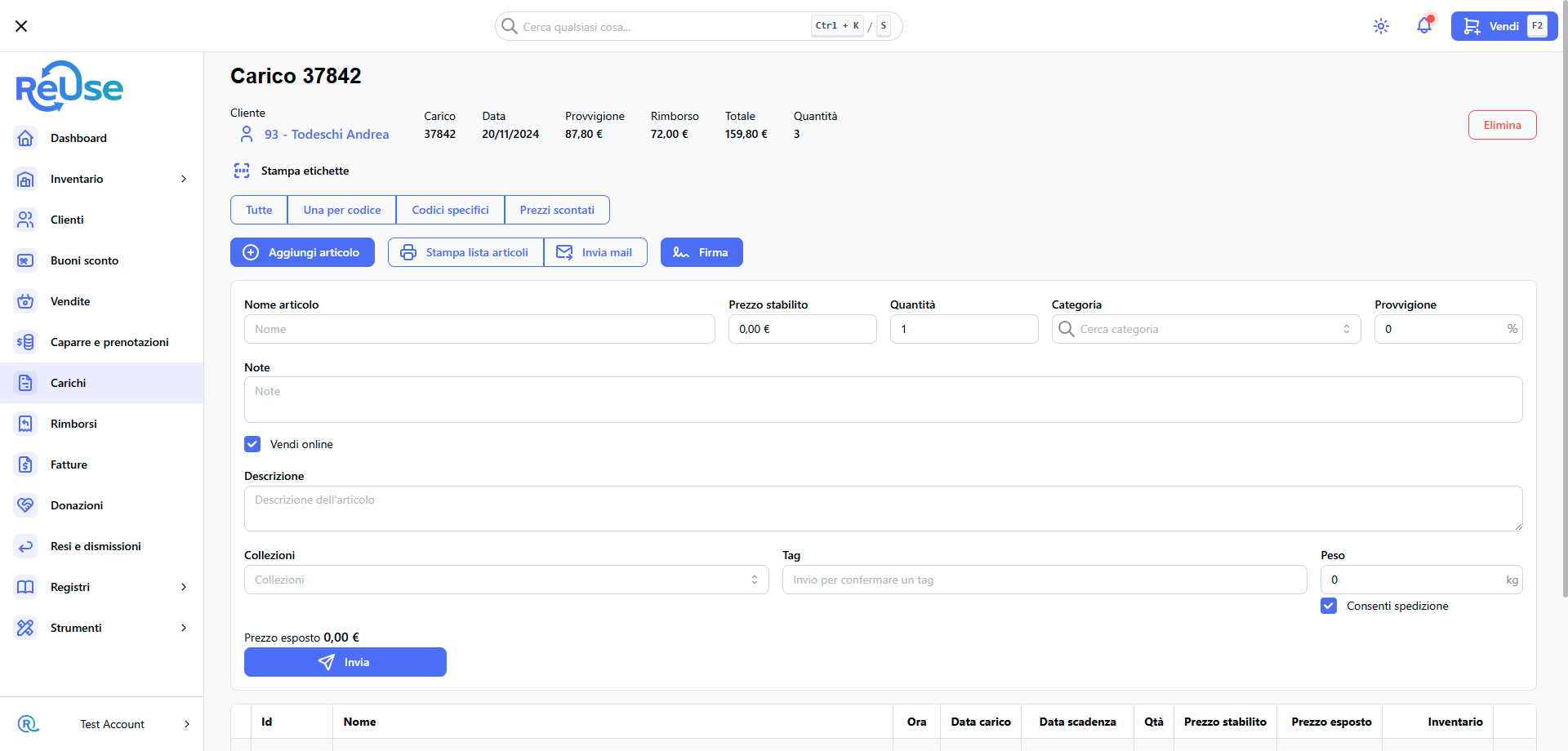Click the ReUse logo
The image size is (1568, 751).
click(x=69, y=87)
